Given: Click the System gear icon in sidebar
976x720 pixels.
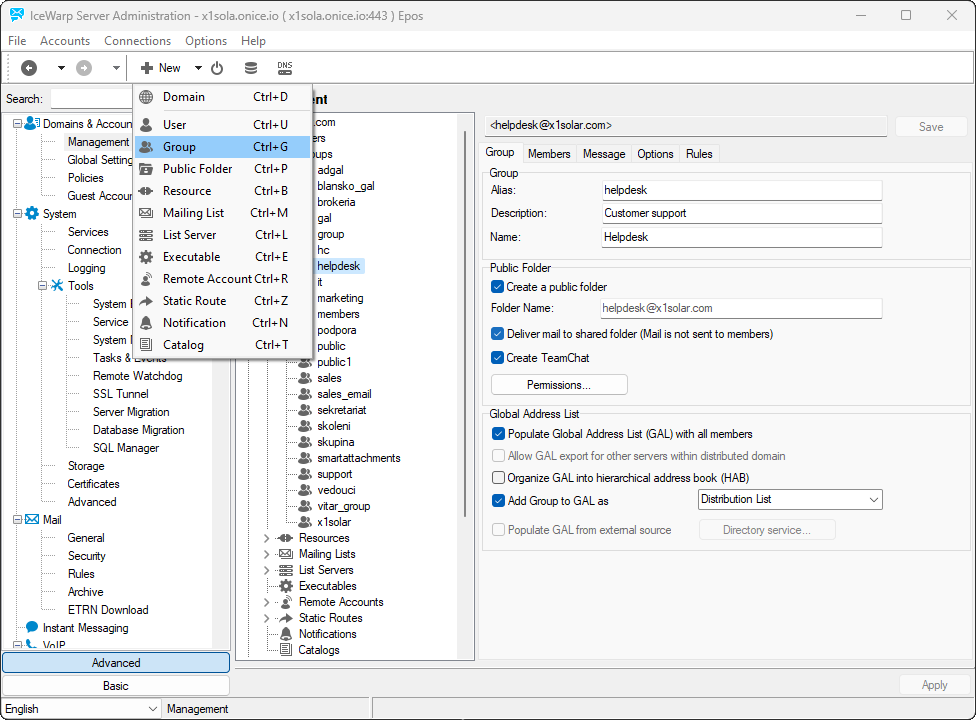Looking at the screenshot, I should pyautogui.click(x=32, y=213).
